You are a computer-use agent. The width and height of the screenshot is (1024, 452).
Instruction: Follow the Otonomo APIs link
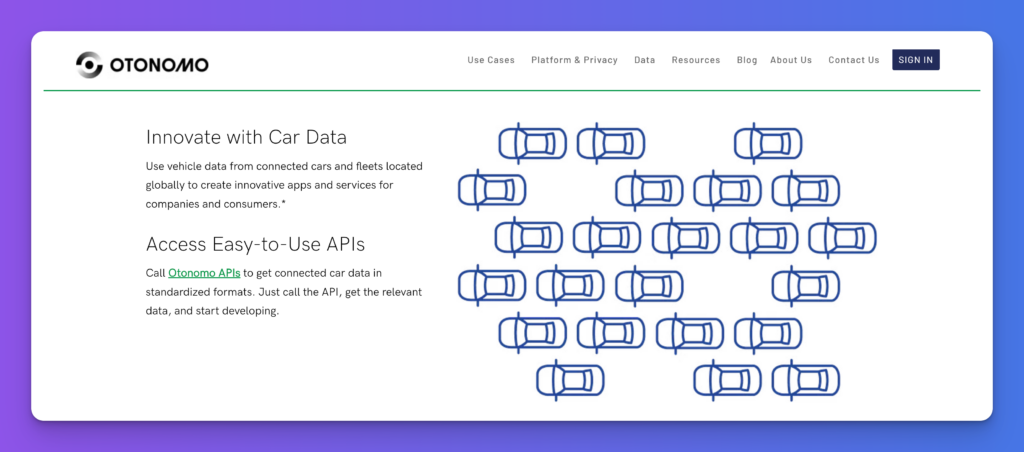(x=204, y=273)
